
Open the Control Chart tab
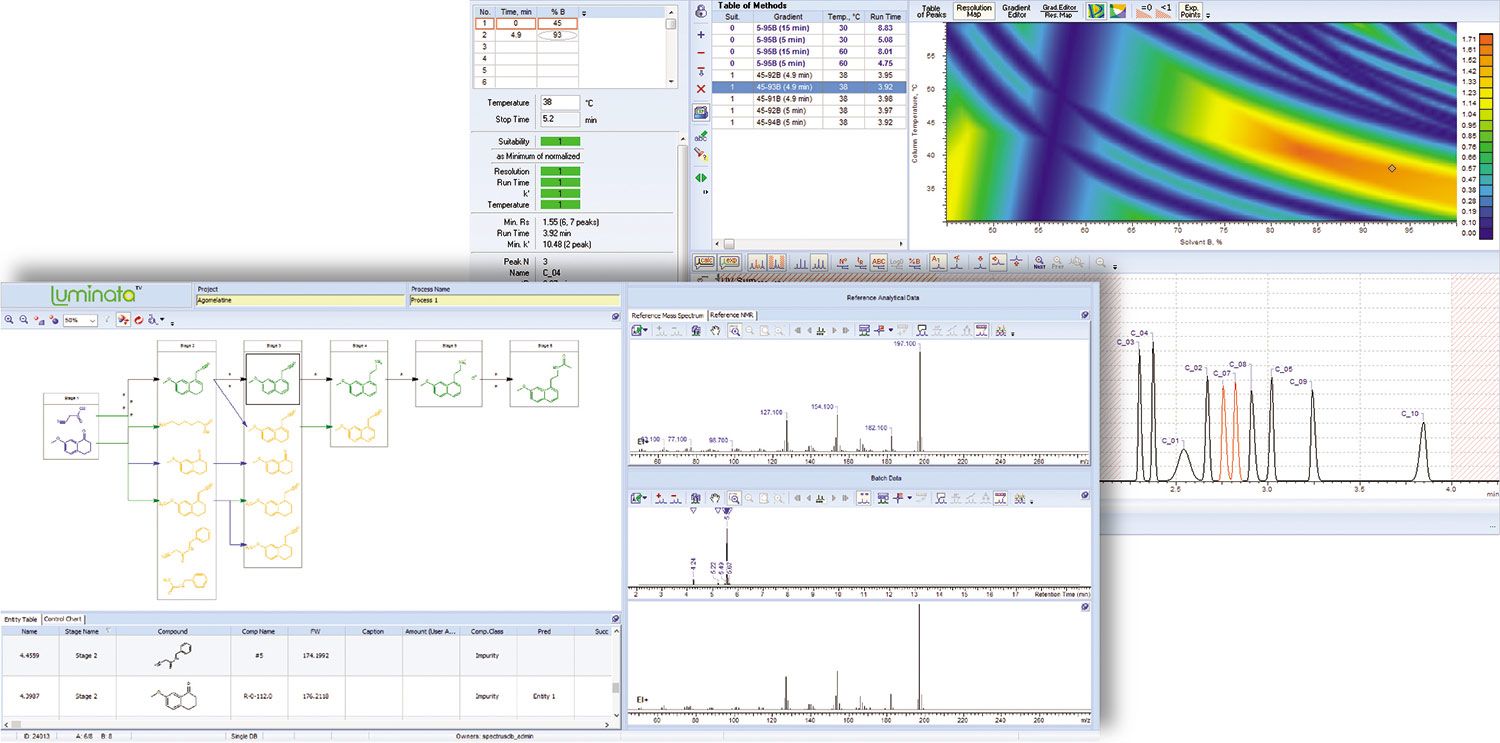pos(63,619)
